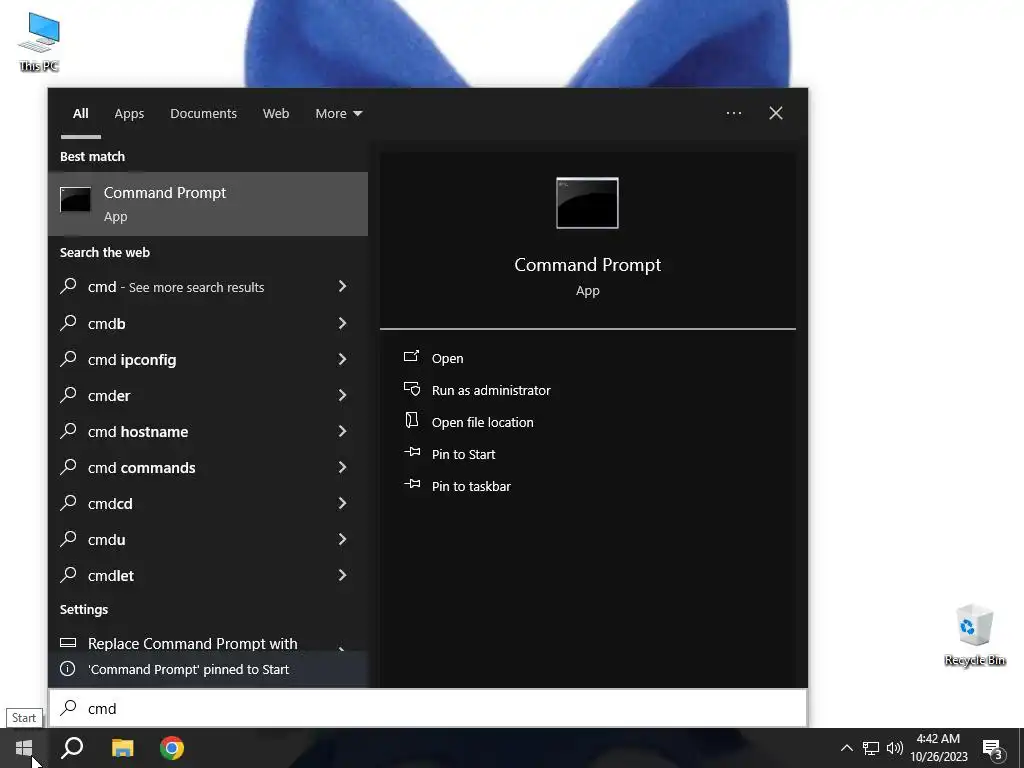Switch to the Documents tab

[x=203, y=114]
